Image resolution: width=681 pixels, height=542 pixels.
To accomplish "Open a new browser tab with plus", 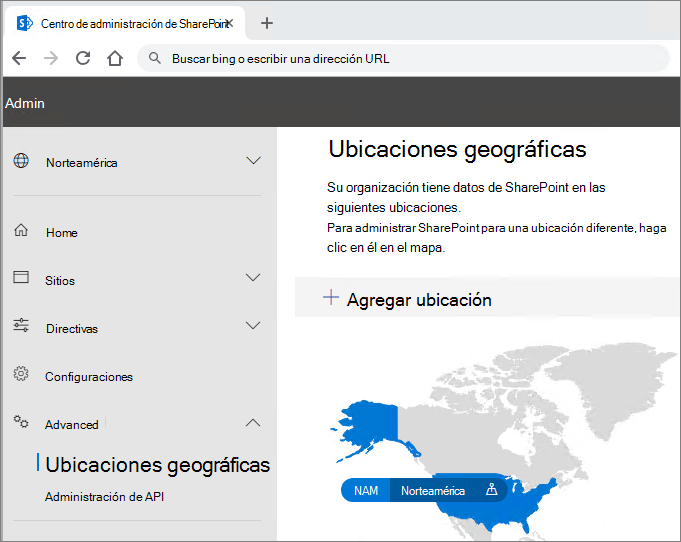I will (x=267, y=23).
